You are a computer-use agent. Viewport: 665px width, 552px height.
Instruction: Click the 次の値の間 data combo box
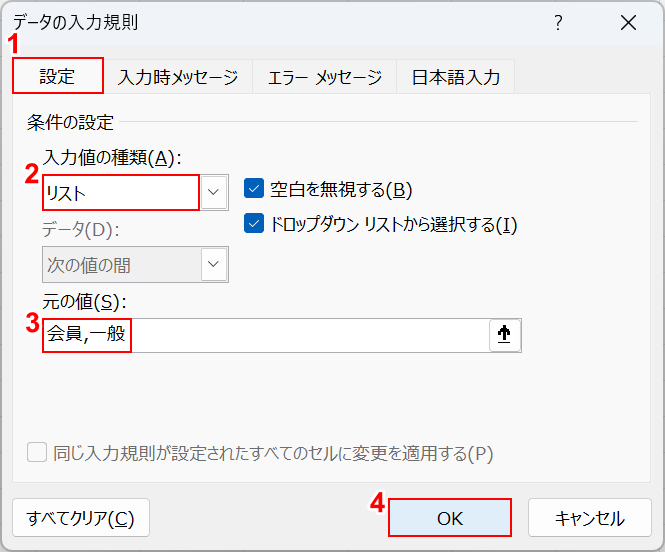click(120, 265)
